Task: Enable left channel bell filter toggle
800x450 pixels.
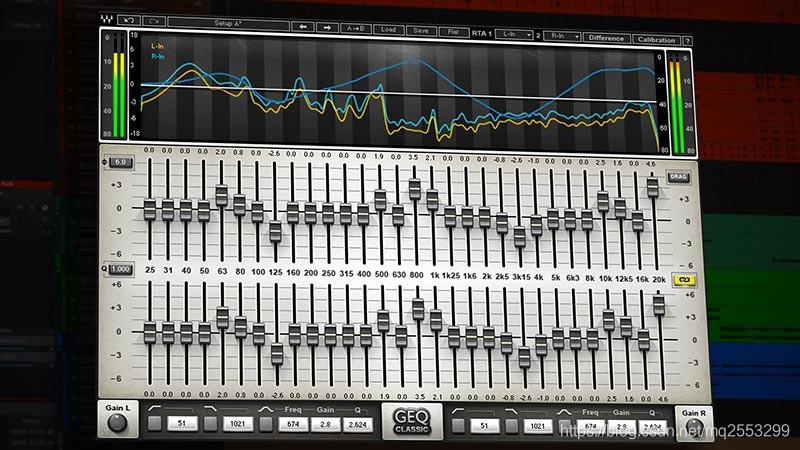Action: pyautogui.click(x=266, y=424)
